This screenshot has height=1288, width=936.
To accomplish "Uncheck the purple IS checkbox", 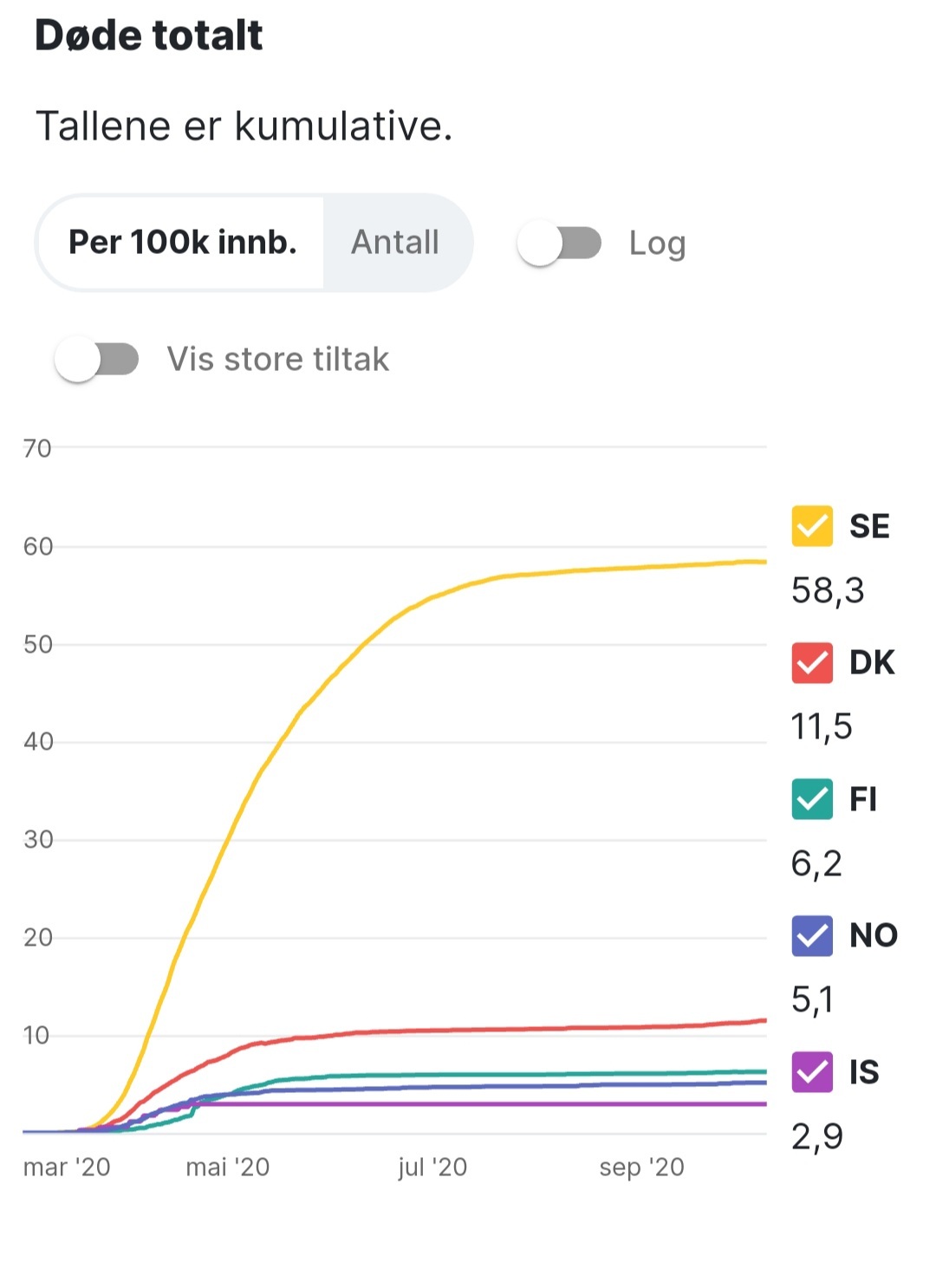I will click(x=812, y=1072).
